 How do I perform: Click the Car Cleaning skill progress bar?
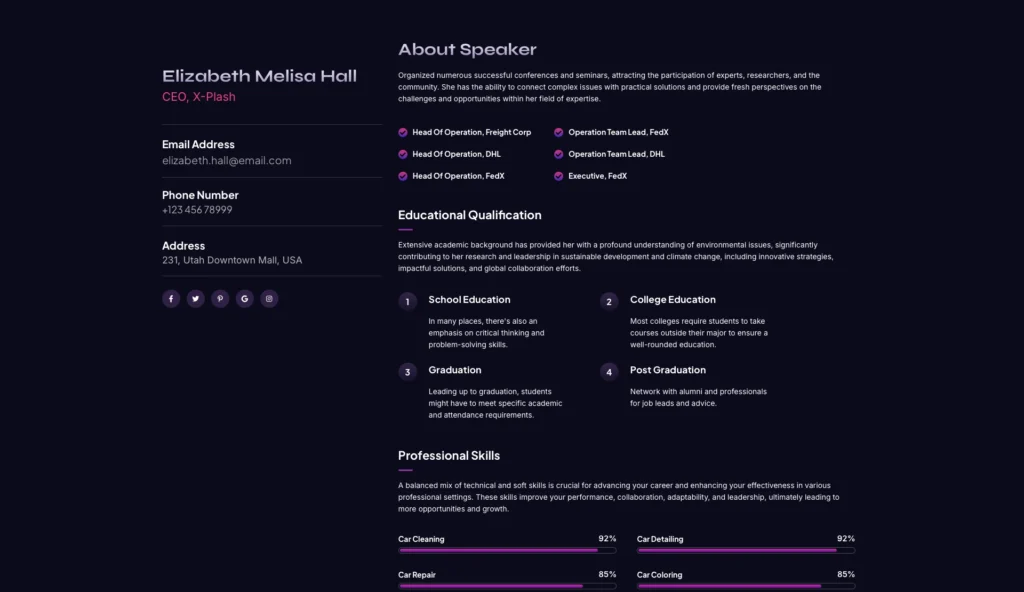click(x=507, y=550)
